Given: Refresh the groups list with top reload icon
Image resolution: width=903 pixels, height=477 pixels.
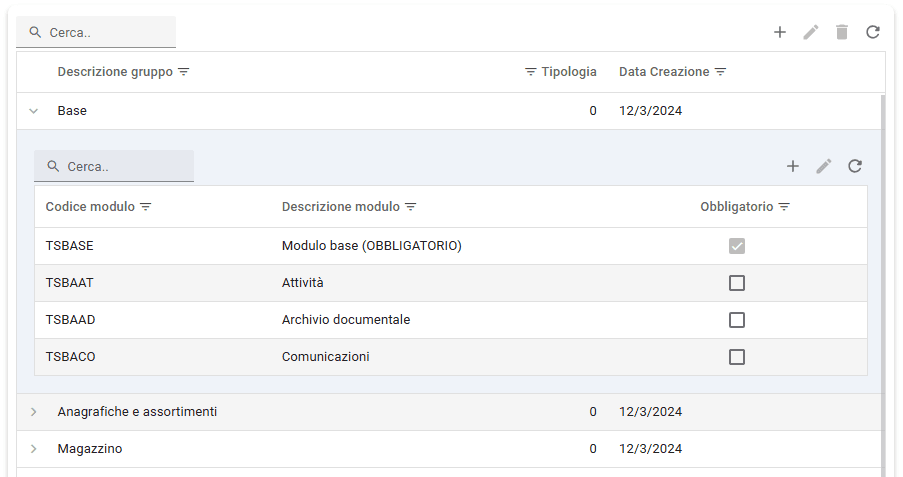Looking at the screenshot, I should pos(873,32).
